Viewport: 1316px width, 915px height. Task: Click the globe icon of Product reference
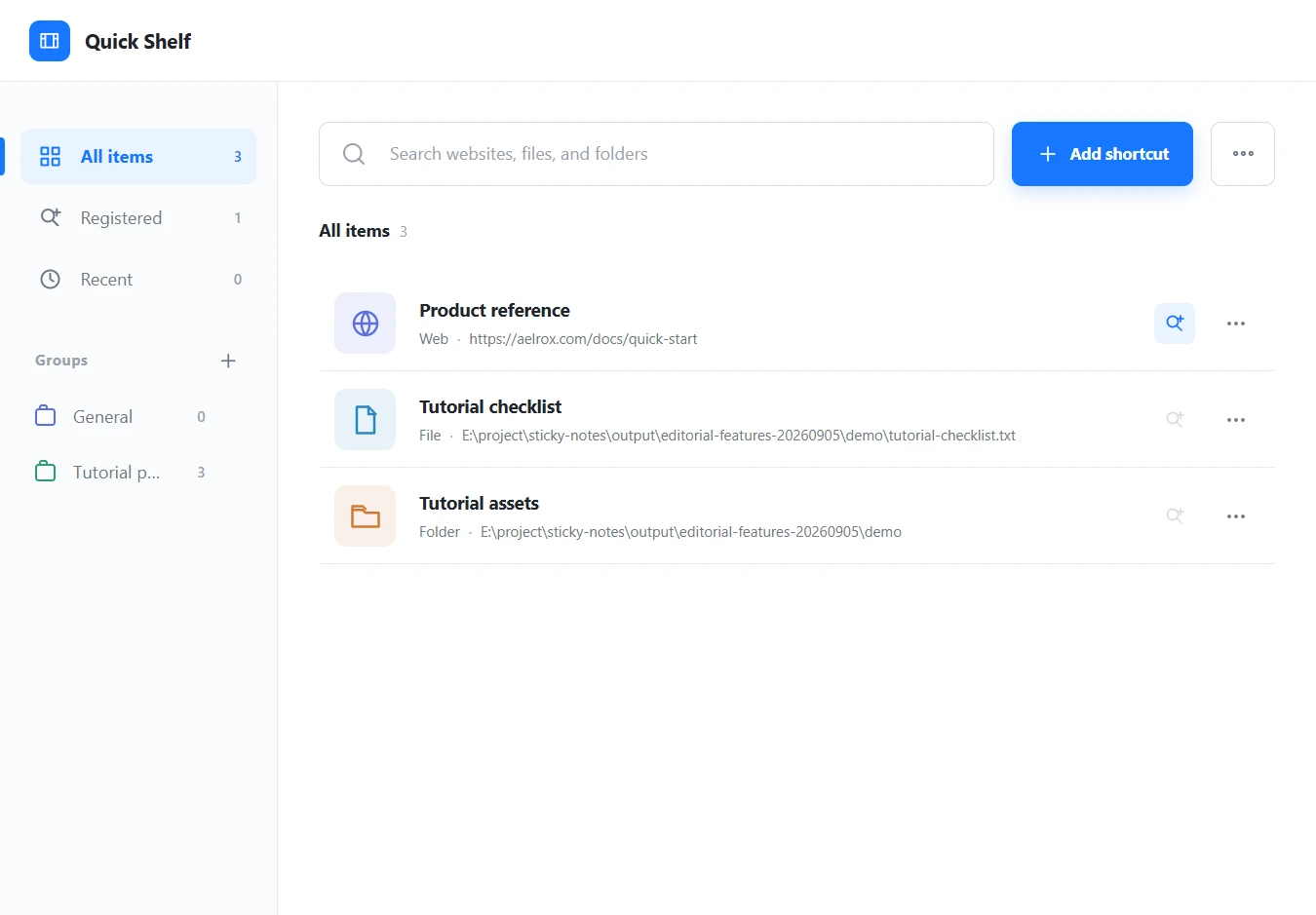click(366, 324)
